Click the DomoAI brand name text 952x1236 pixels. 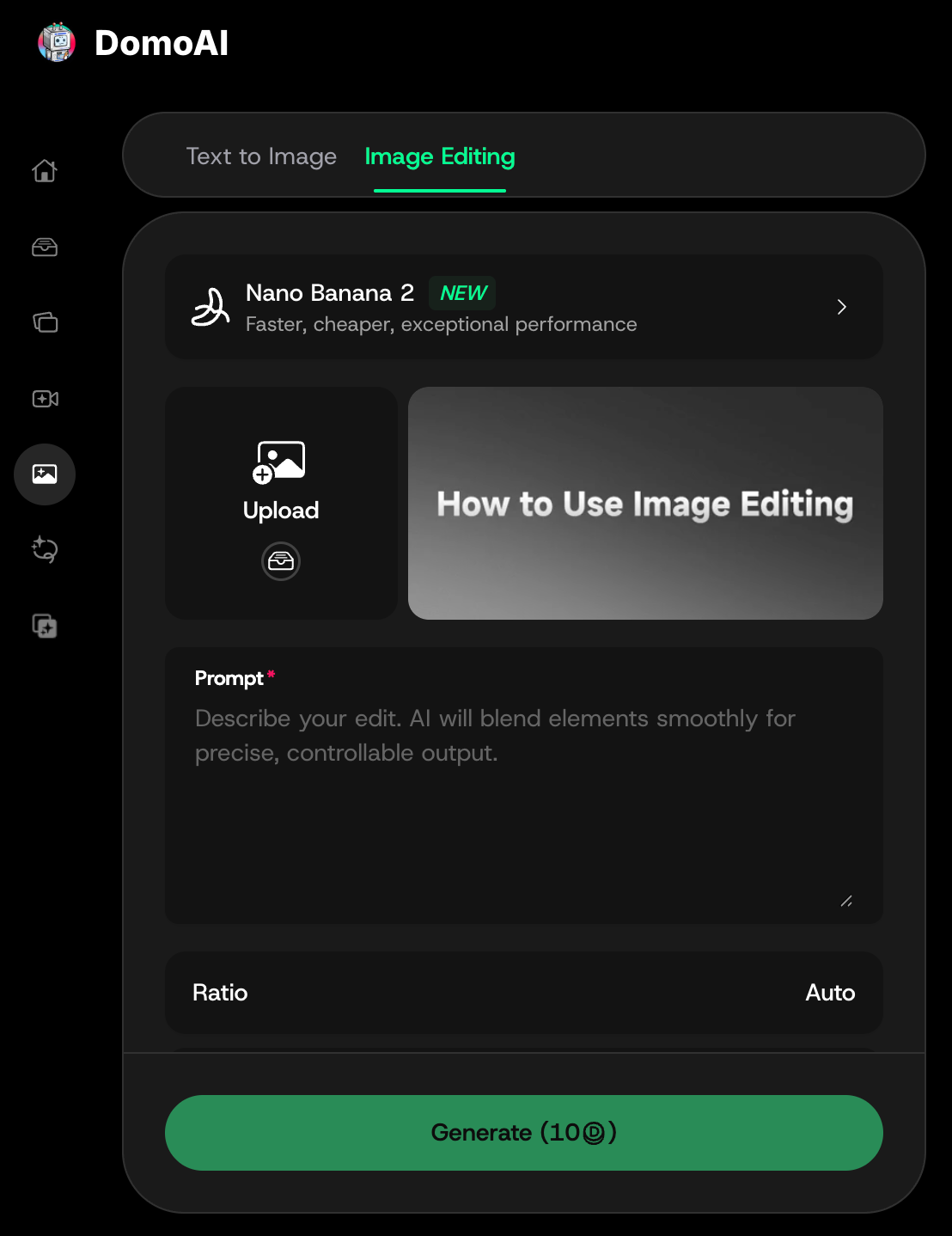tap(162, 43)
